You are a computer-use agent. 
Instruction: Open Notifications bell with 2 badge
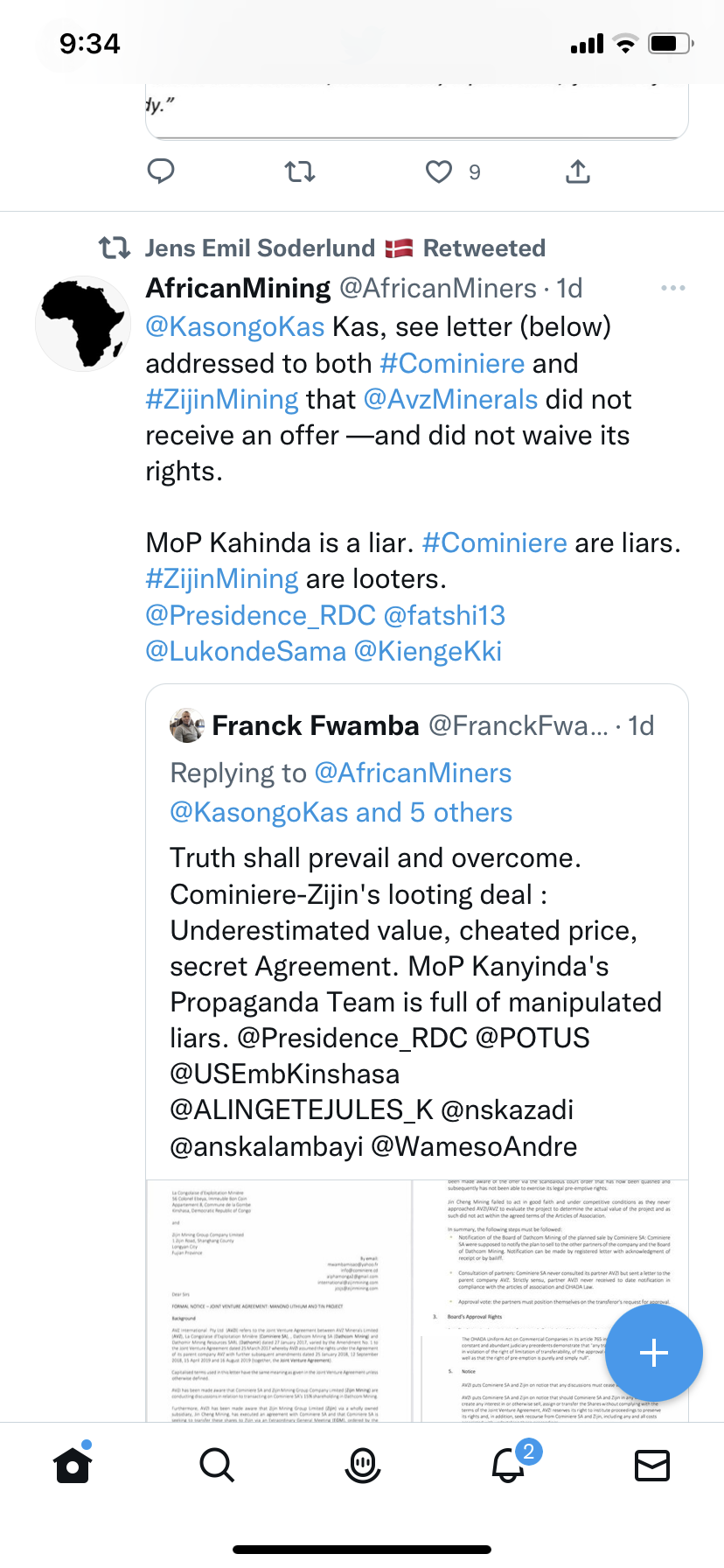508,1465
